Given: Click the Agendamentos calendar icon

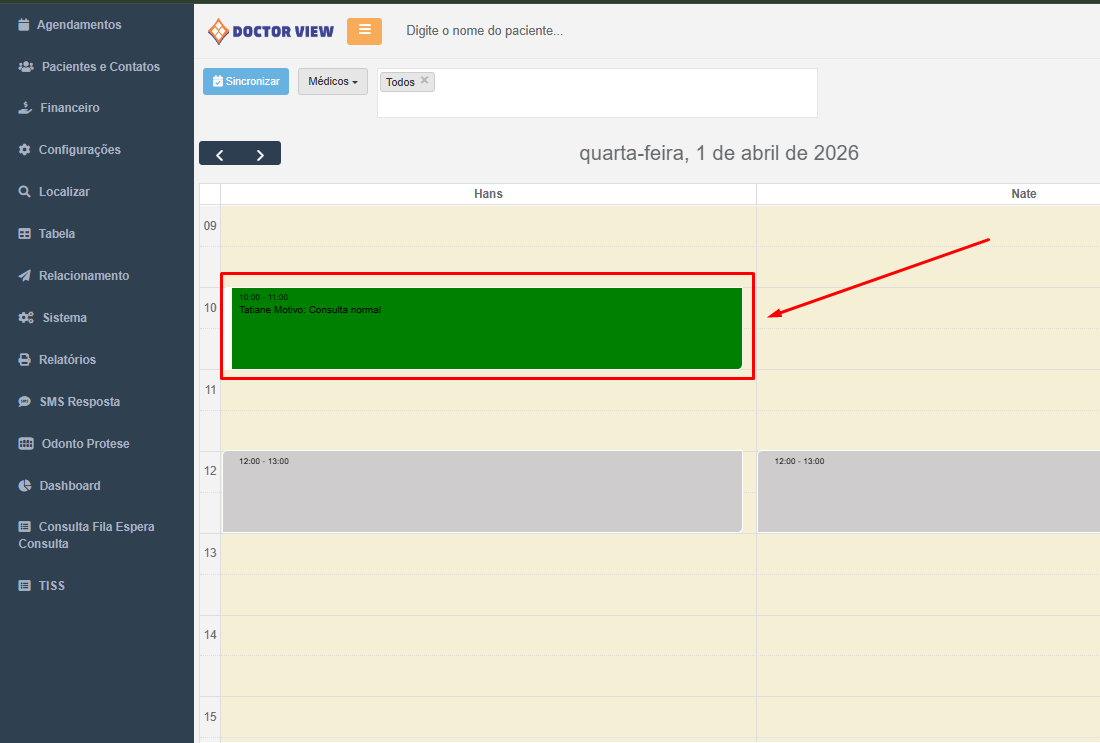Looking at the screenshot, I should (x=24, y=25).
